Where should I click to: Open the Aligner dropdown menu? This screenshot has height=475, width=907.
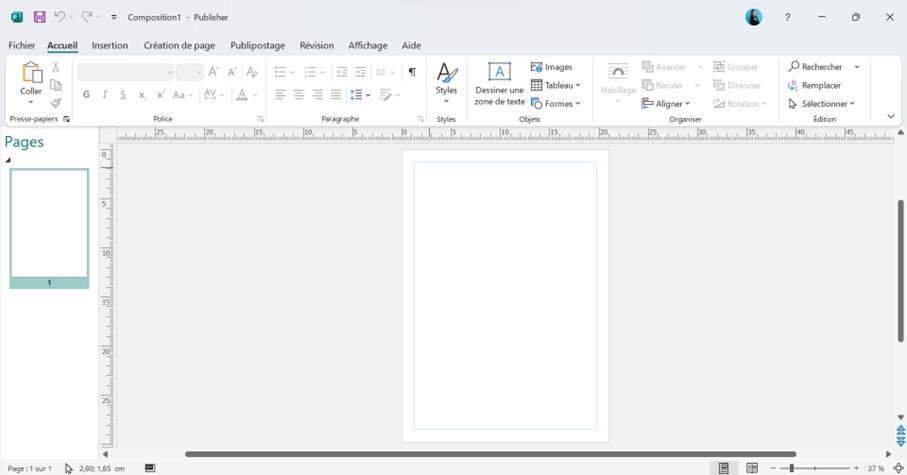[x=666, y=103]
